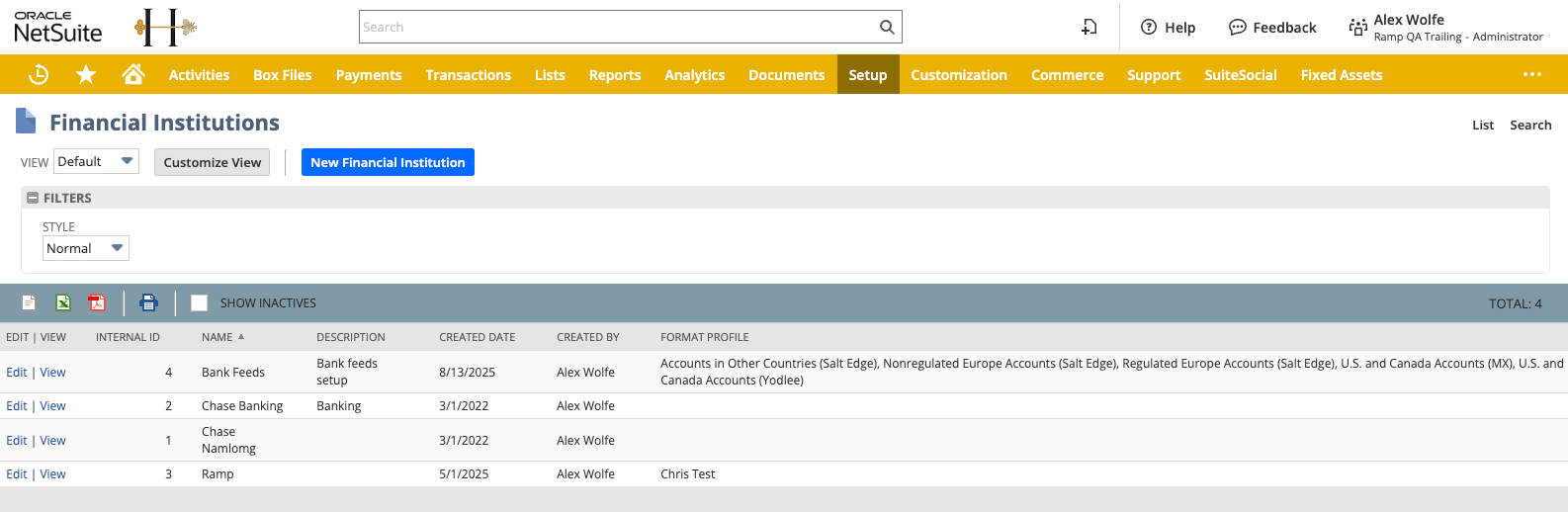
Task: Open the Shortcuts star icon
Action: [x=86, y=74]
